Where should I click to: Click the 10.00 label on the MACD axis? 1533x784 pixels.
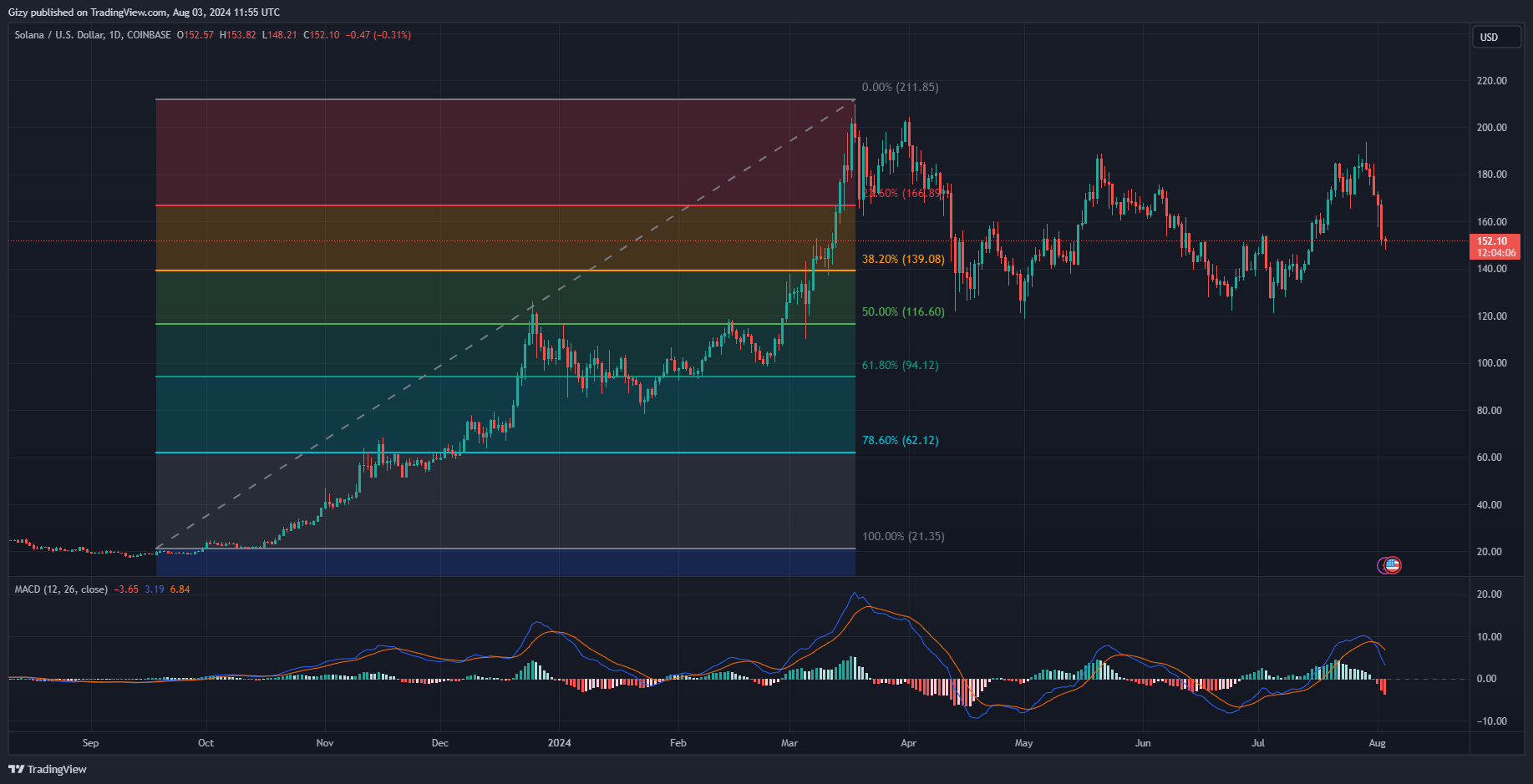(1490, 637)
